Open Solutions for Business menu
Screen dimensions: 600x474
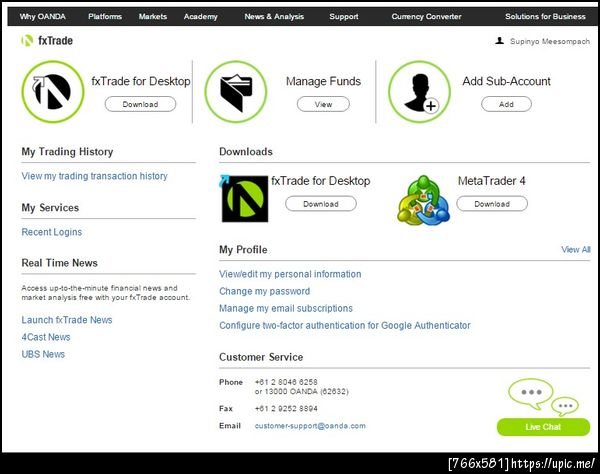[x=545, y=16]
